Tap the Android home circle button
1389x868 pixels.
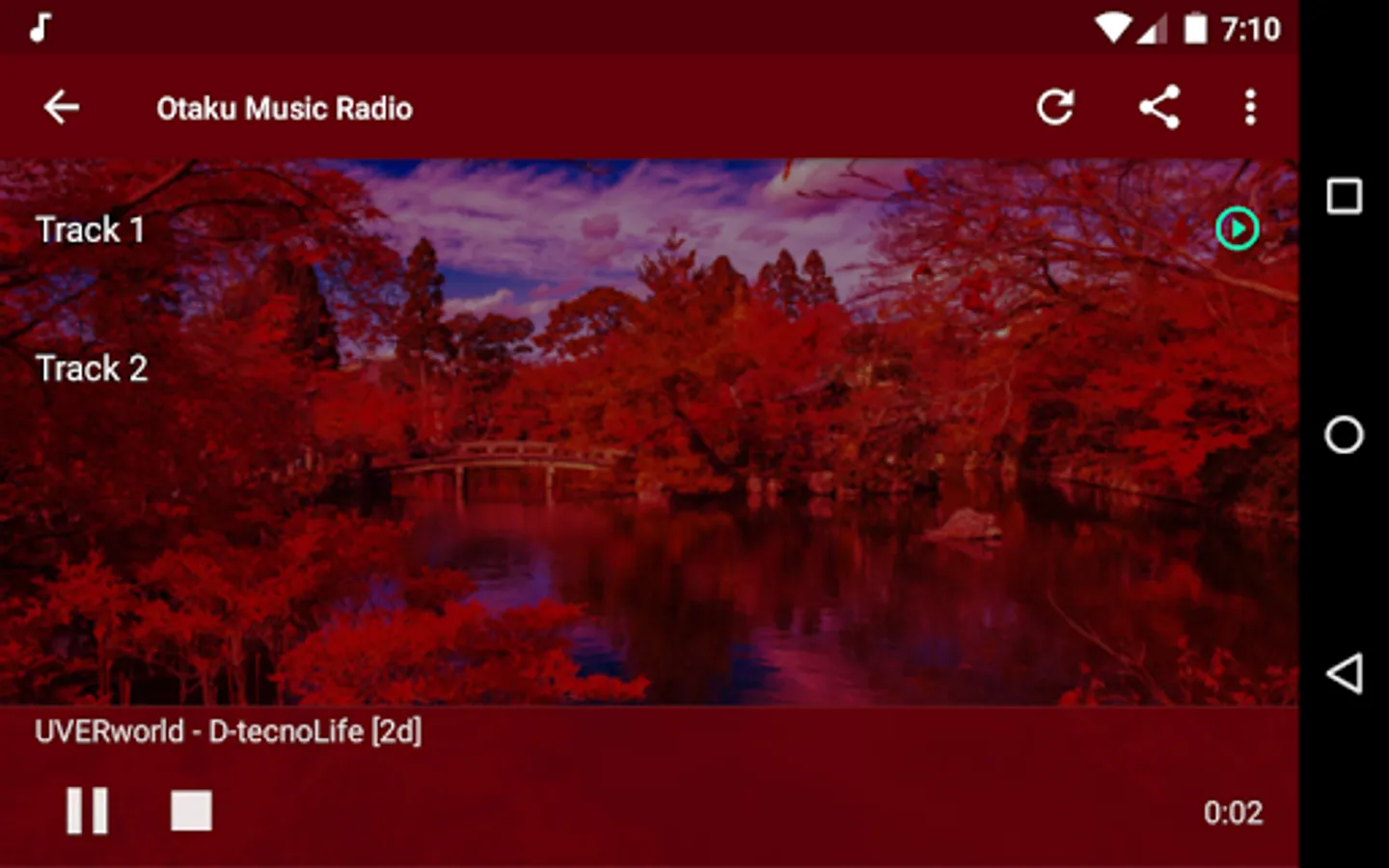tap(1344, 435)
